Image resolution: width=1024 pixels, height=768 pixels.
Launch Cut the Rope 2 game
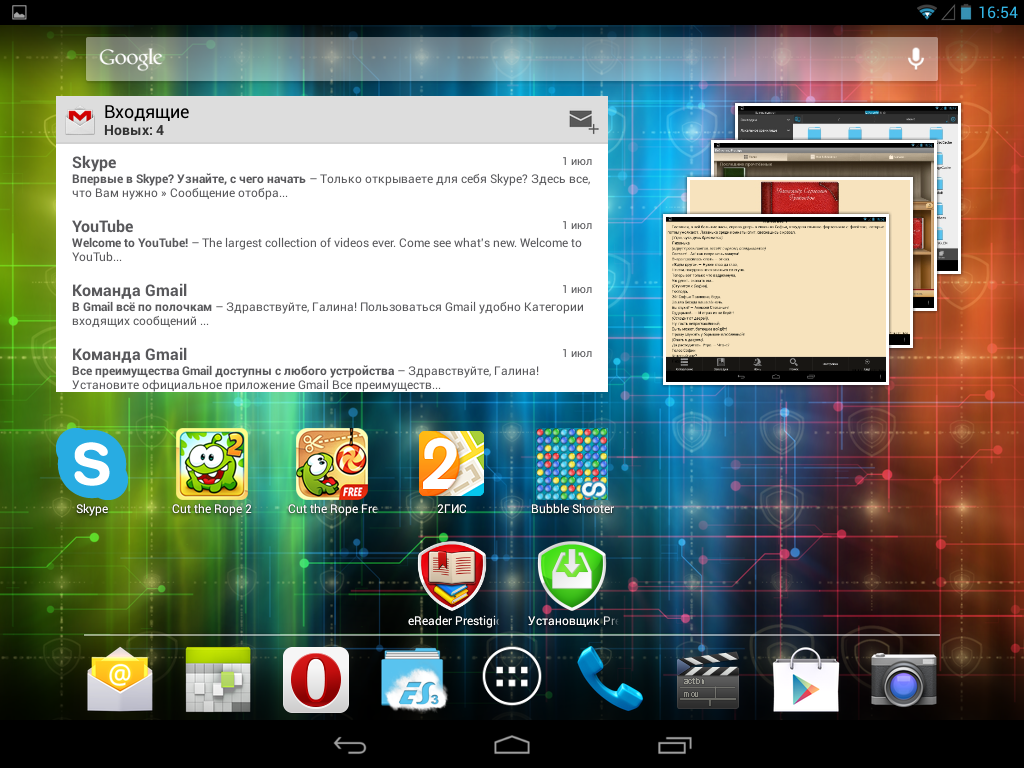212,465
